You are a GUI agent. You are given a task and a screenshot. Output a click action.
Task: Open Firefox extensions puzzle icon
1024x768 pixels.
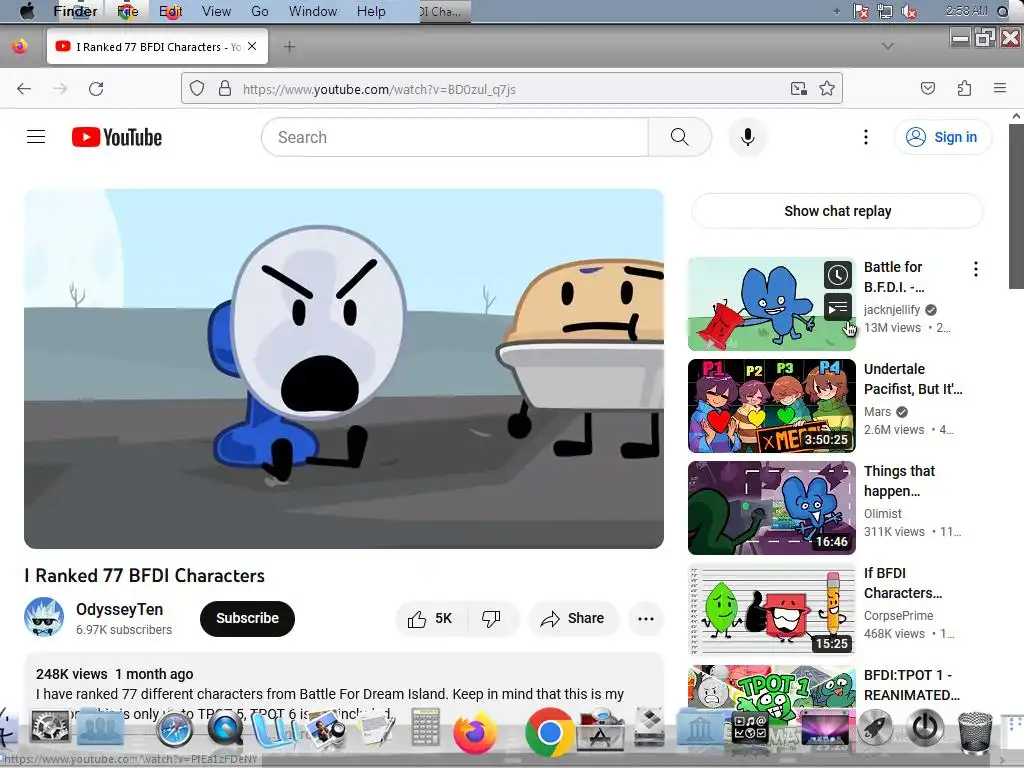pos(964,89)
